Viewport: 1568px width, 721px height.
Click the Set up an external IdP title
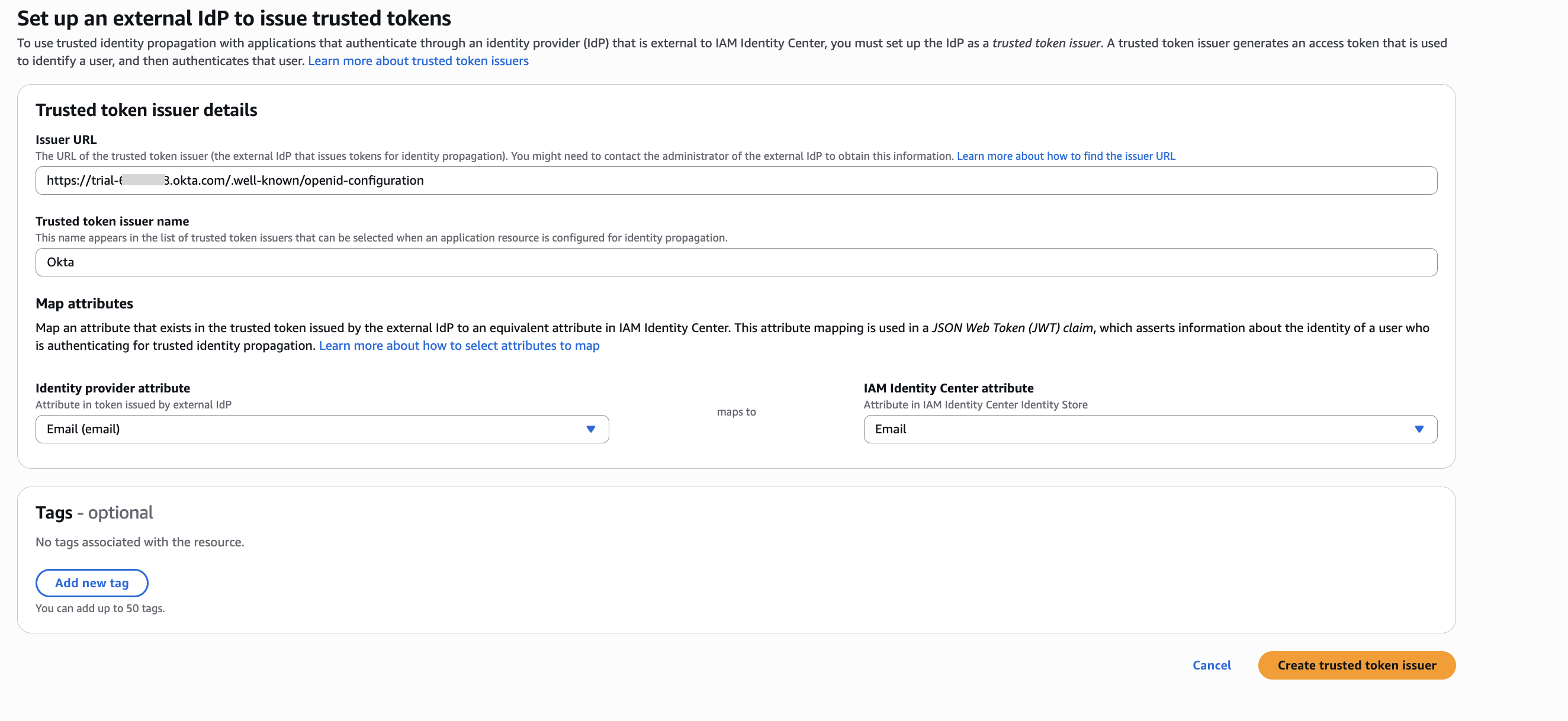pyautogui.click(x=234, y=18)
